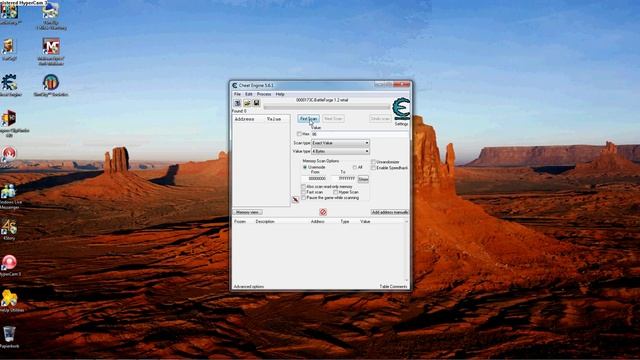Click the Frozen column header
Screen dimensions: 640x360
(240, 221)
